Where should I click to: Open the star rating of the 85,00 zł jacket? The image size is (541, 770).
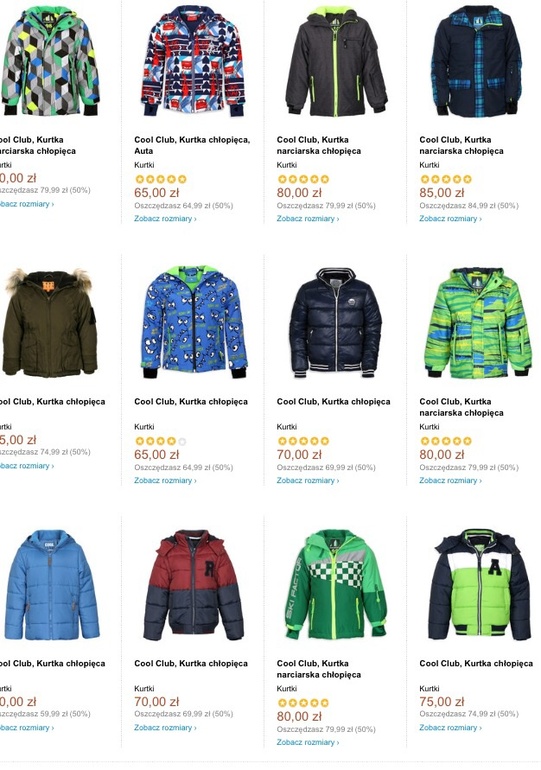click(x=446, y=179)
